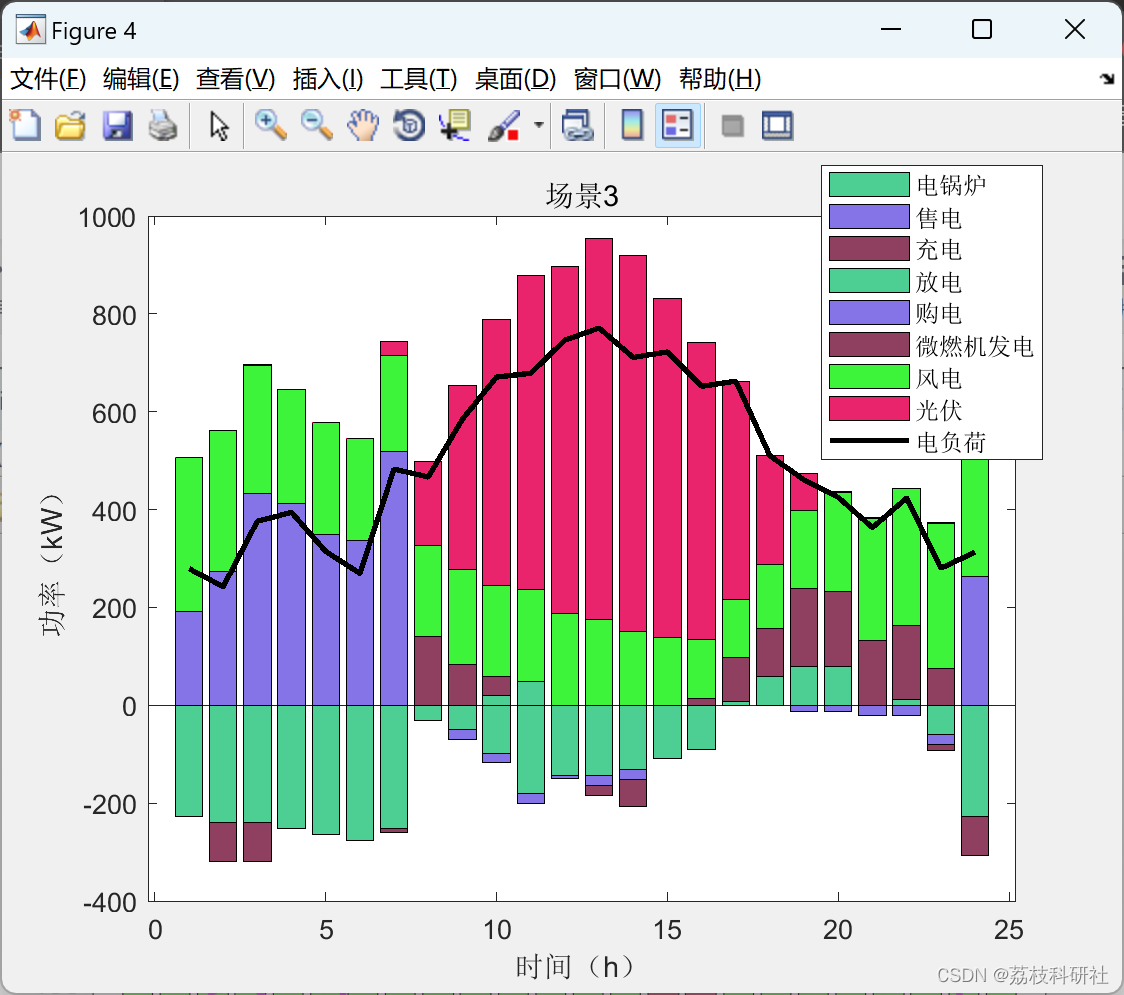Expand the toolbar dock arrow at right

tap(1108, 79)
